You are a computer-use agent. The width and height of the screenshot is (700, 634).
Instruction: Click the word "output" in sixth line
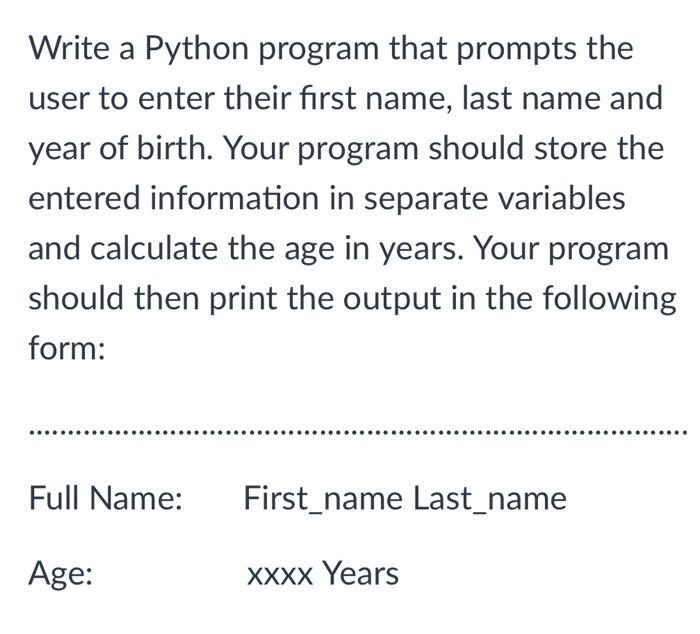[x=392, y=299]
